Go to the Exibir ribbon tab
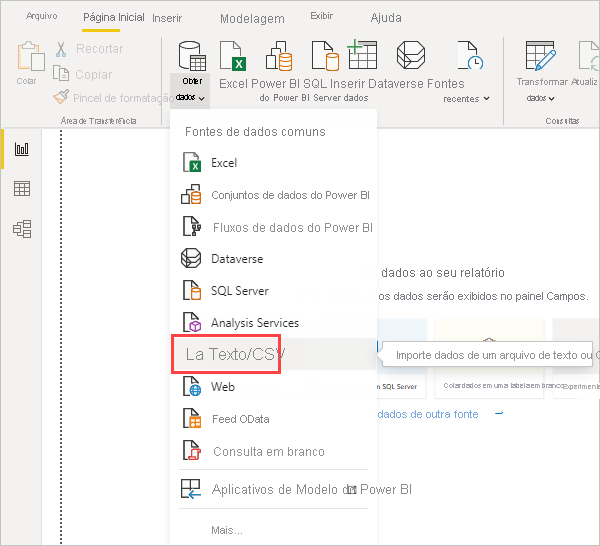 [321, 16]
